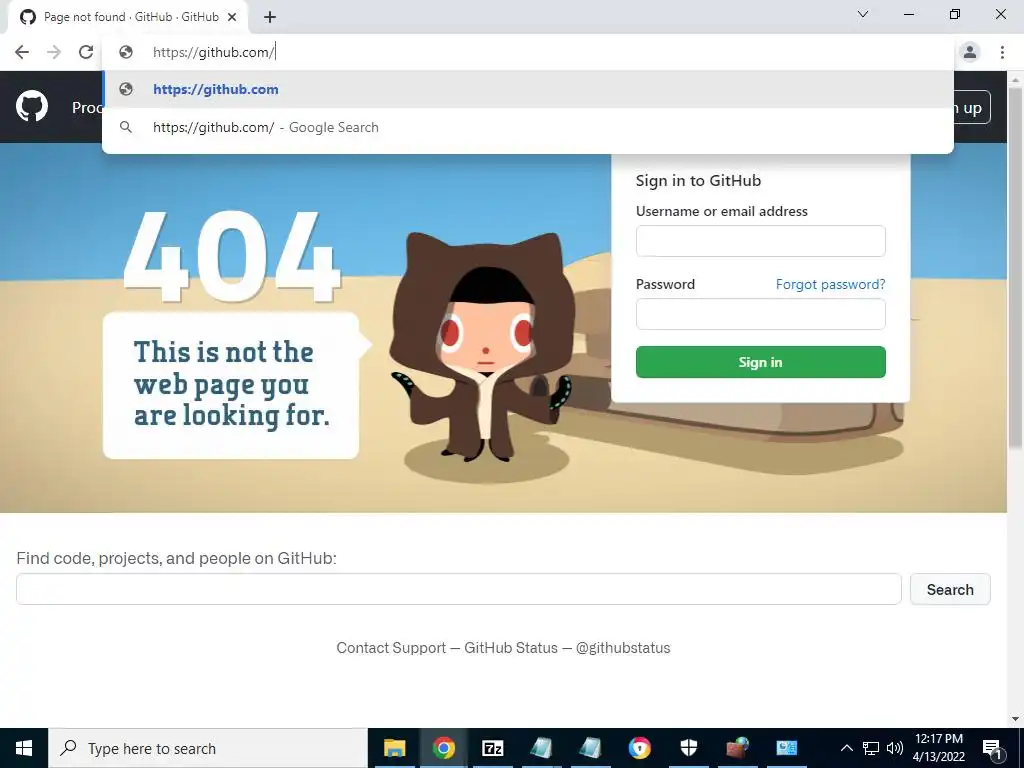Screen dimensions: 1024x768
Task: Open the Windows Start menu
Action: tap(24, 748)
